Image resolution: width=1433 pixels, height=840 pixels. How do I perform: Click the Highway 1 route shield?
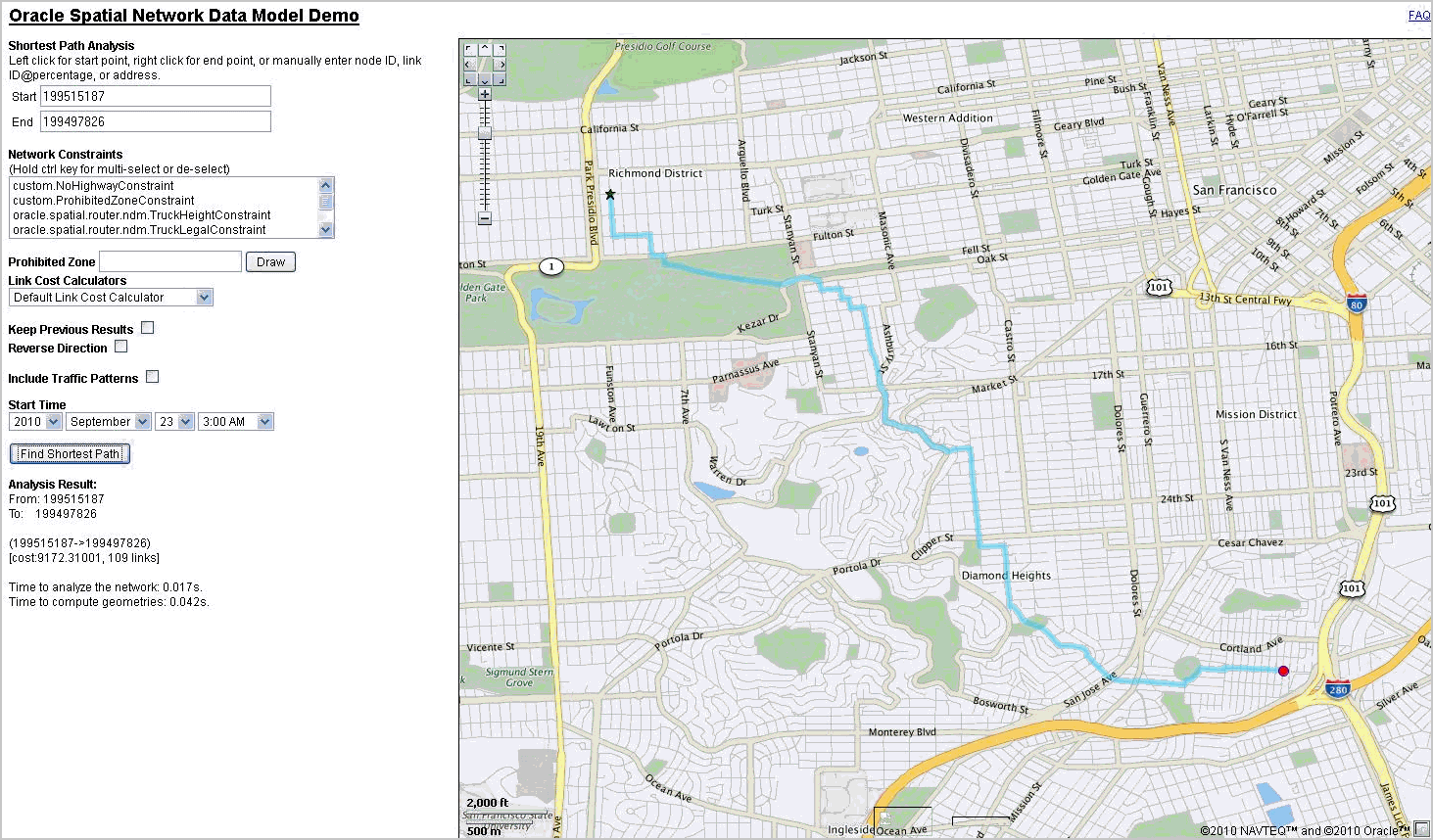[x=551, y=266]
